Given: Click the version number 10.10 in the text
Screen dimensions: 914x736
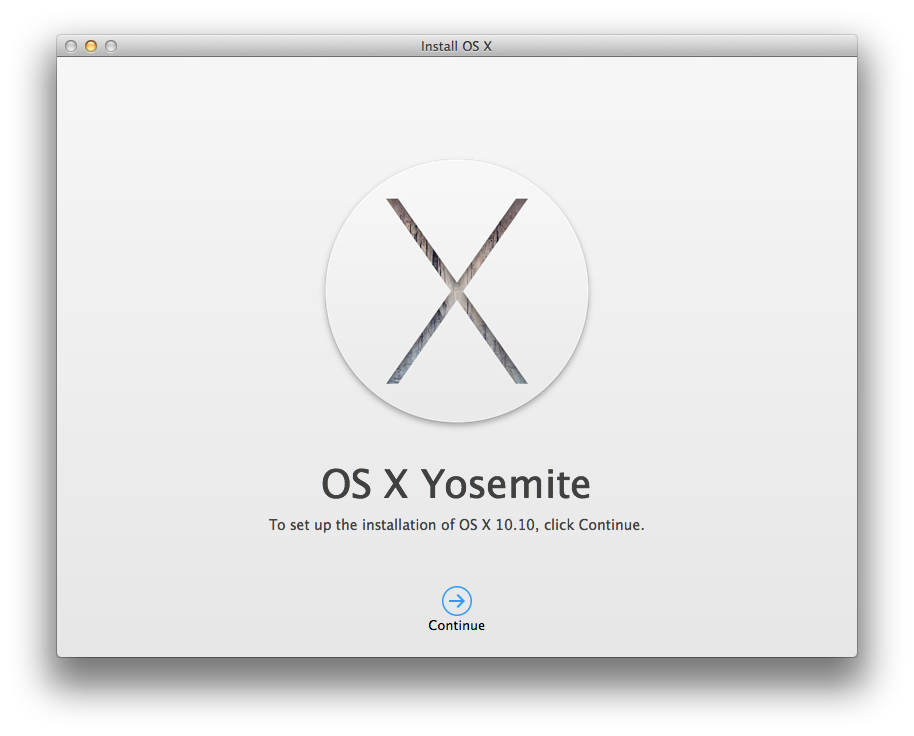Looking at the screenshot, I should [515, 525].
